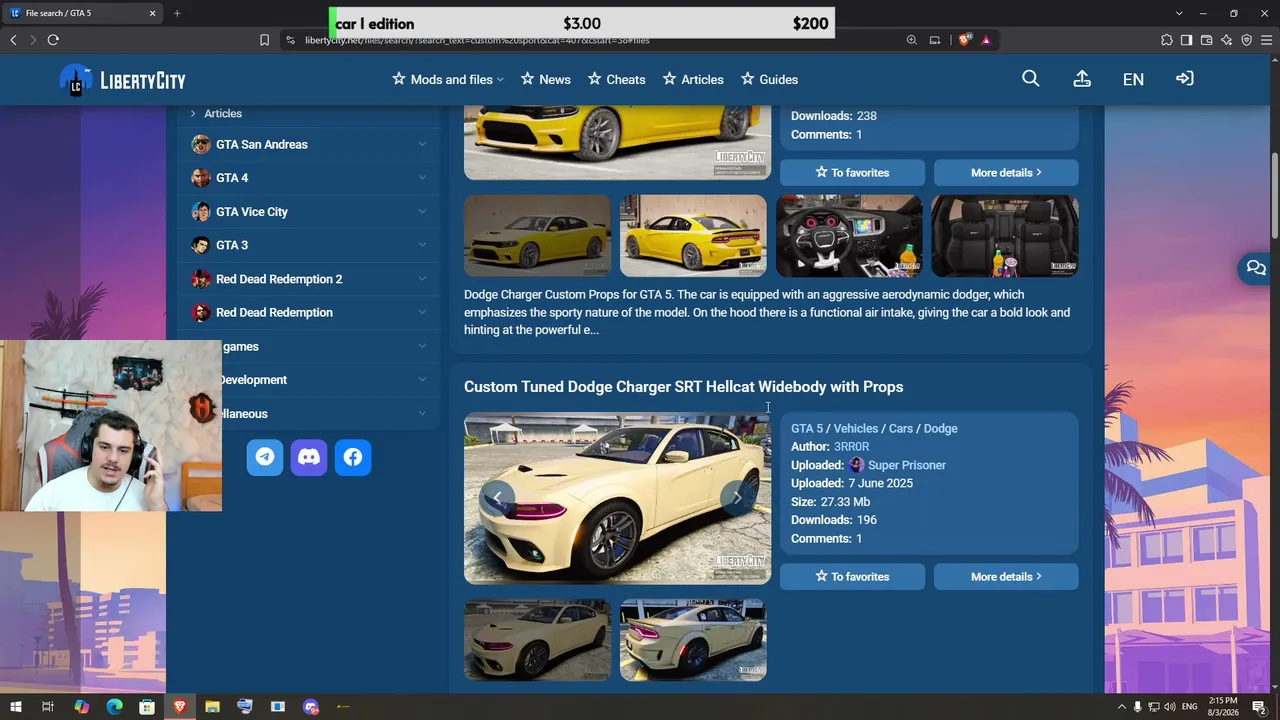Click the Brave VPN shield icon

(x=1246, y=40)
